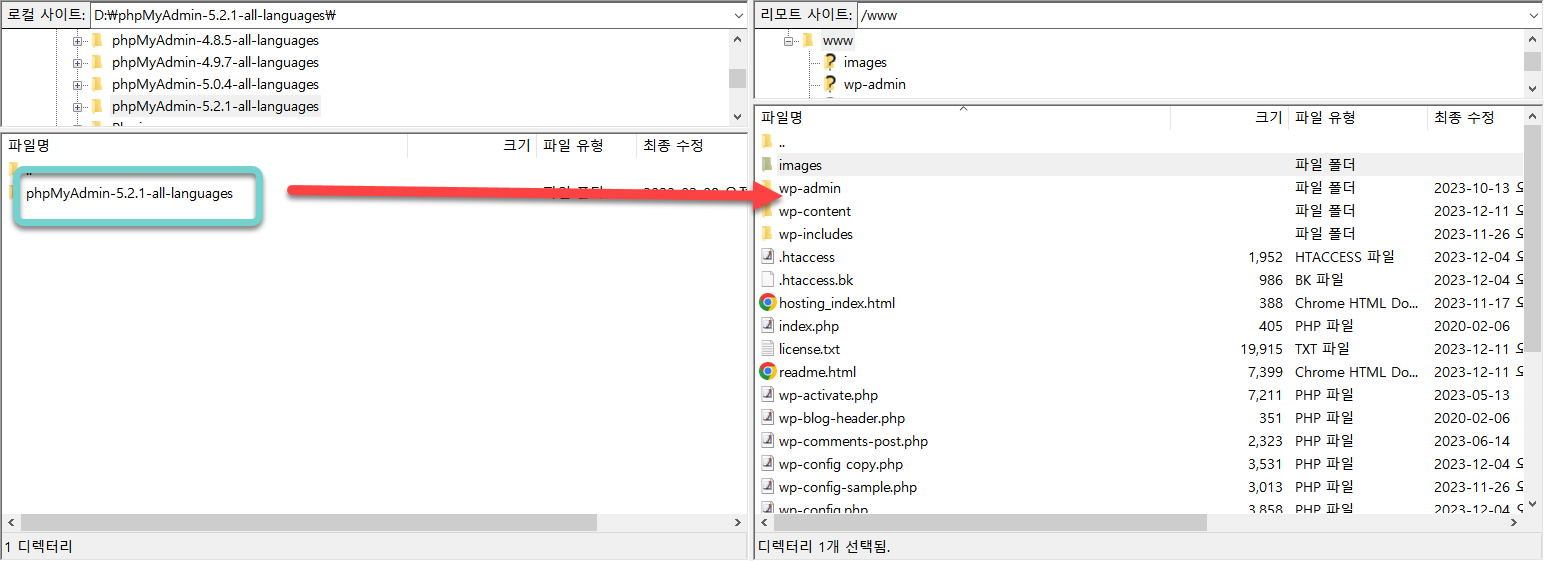The height and width of the screenshot is (561, 1544).
Task: Click Chrome icon of hosting_index.html
Action: click(767, 302)
